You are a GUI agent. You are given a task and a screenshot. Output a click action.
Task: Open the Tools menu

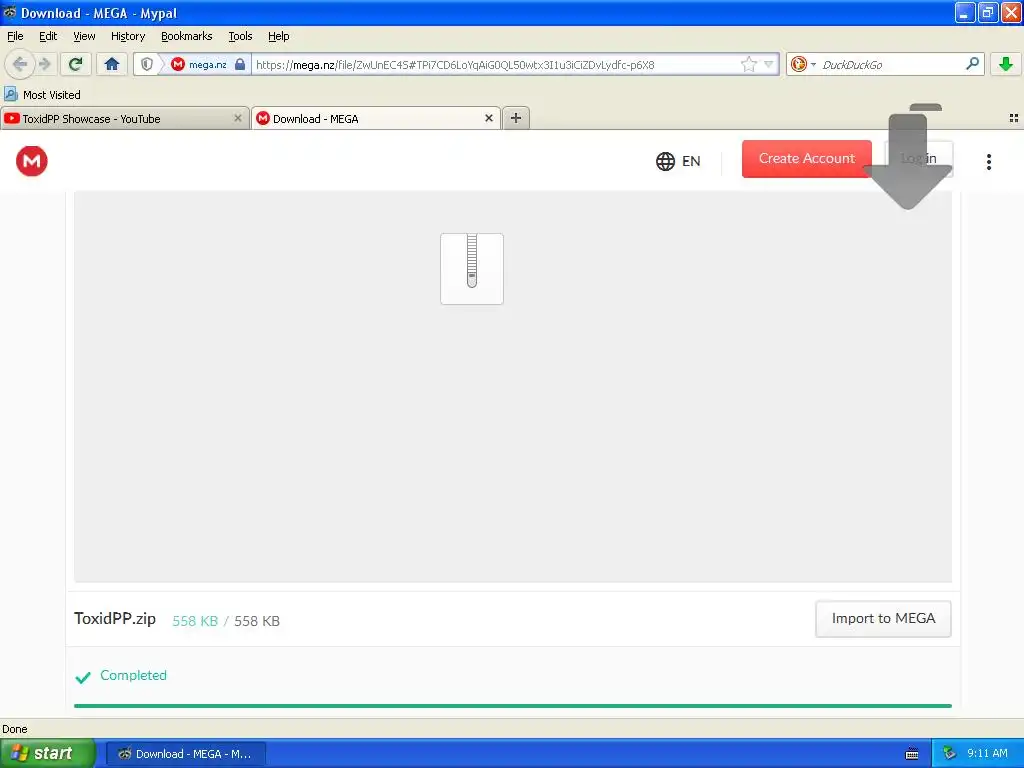coord(240,36)
